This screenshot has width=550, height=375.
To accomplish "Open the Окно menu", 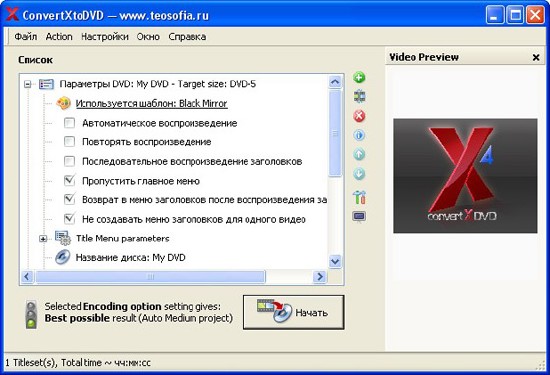I will point(148,36).
